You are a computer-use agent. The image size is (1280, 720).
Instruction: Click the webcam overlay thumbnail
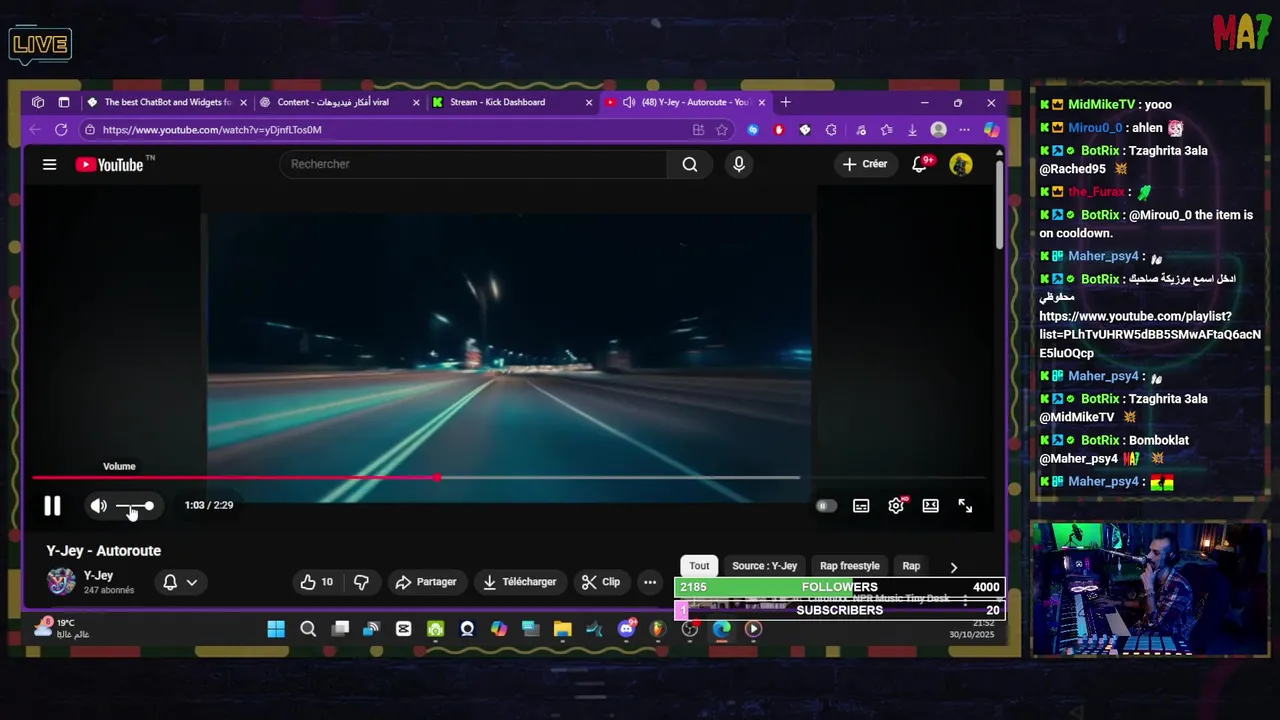1149,588
